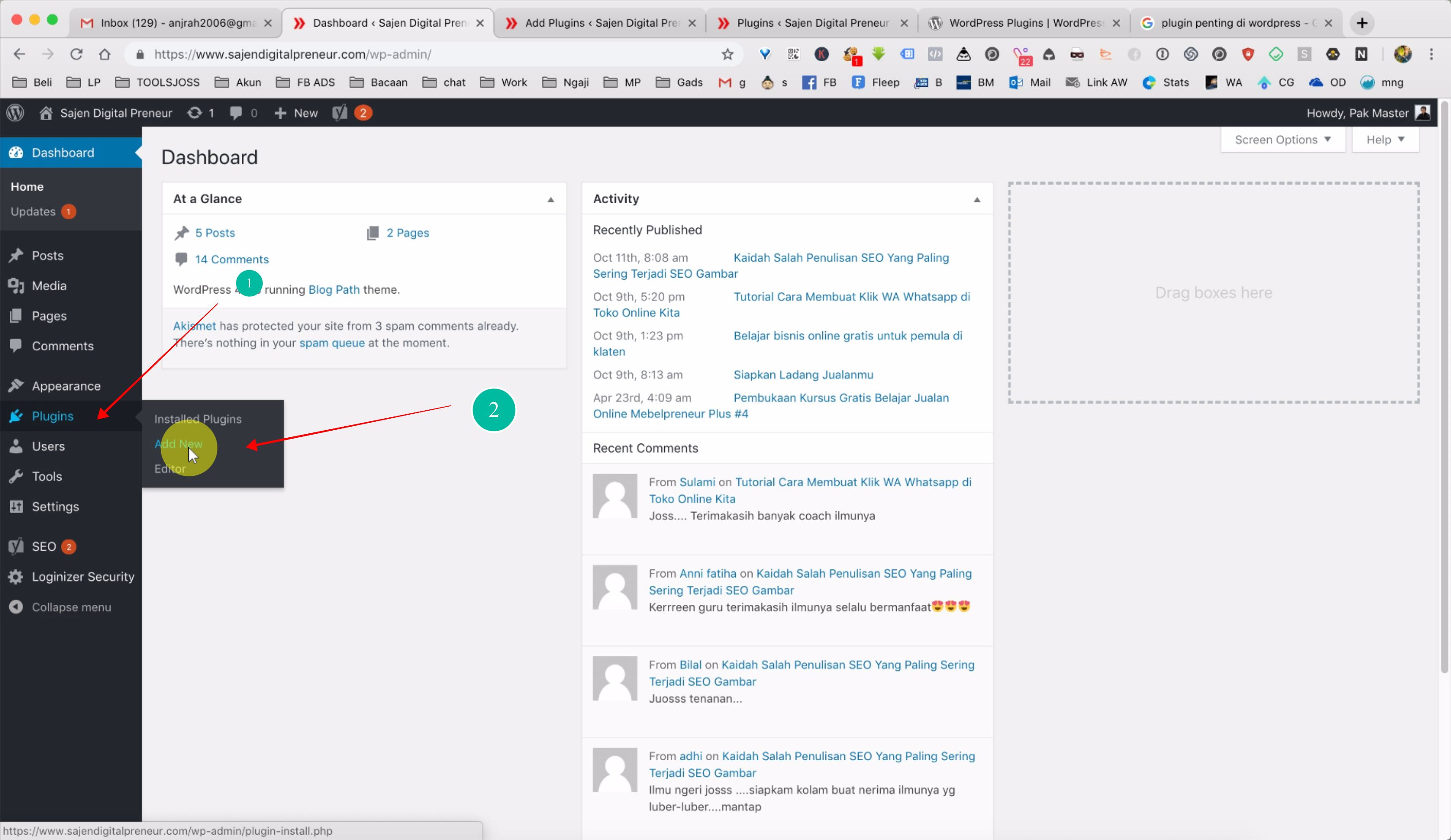Click the browser home icon
Image resolution: width=1451 pixels, height=840 pixels.
tap(104, 54)
